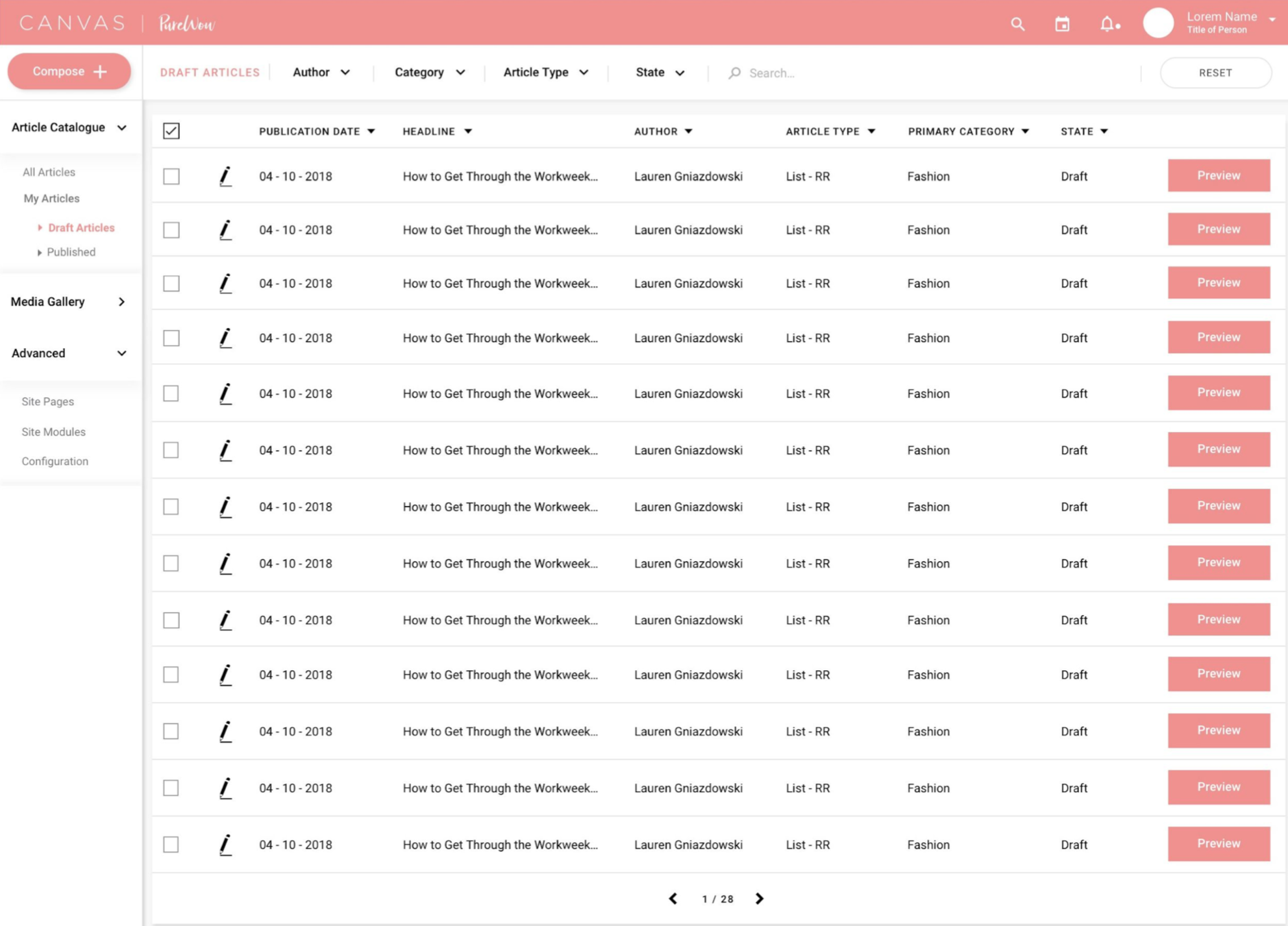Click pencil edit icon in last row

click(x=225, y=845)
